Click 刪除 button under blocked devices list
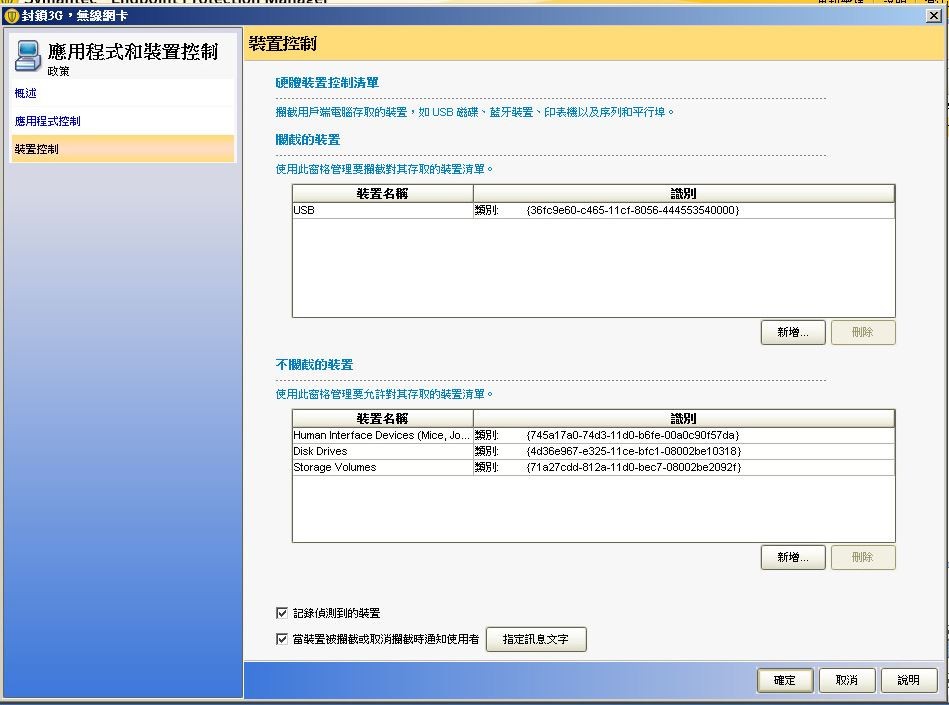Viewport: 949px width, 705px height. tap(862, 332)
